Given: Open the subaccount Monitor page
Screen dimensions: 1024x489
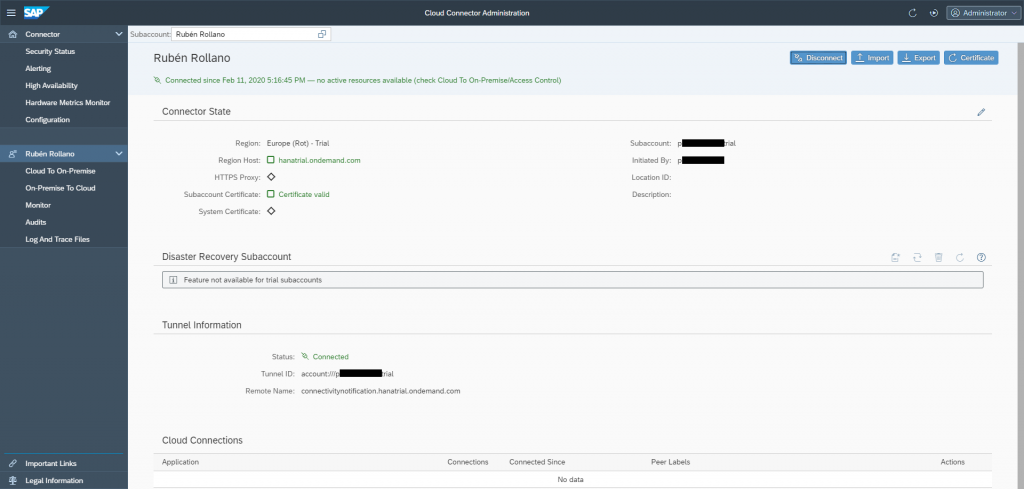Looking at the screenshot, I should tap(38, 205).
